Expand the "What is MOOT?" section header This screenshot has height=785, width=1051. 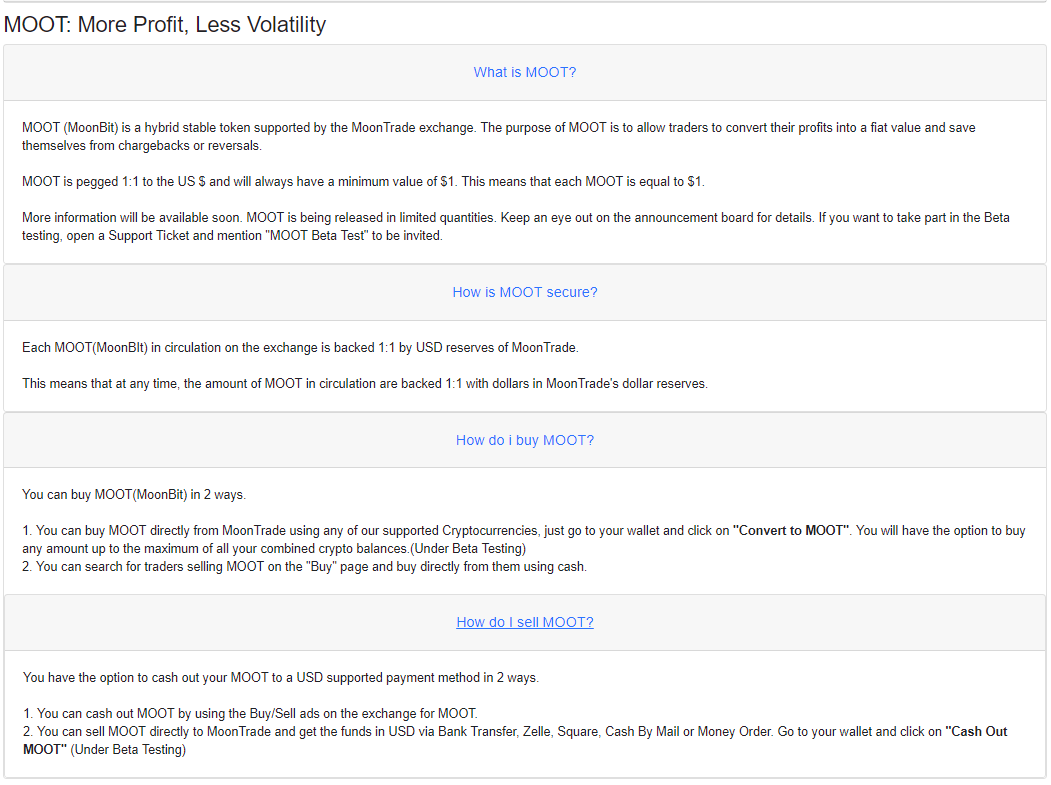click(x=524, y=72)
